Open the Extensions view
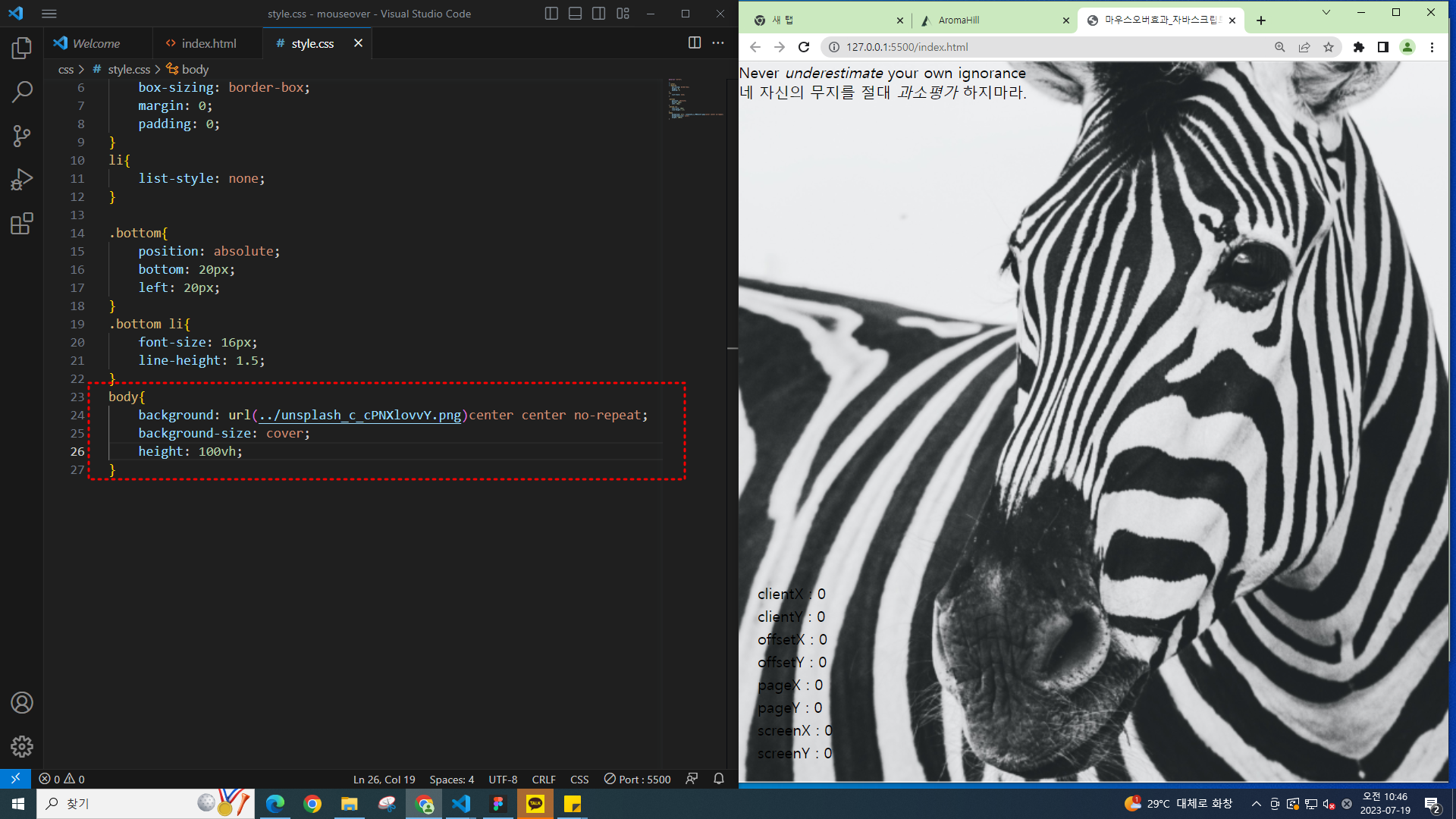 click(x=22, y=224)
